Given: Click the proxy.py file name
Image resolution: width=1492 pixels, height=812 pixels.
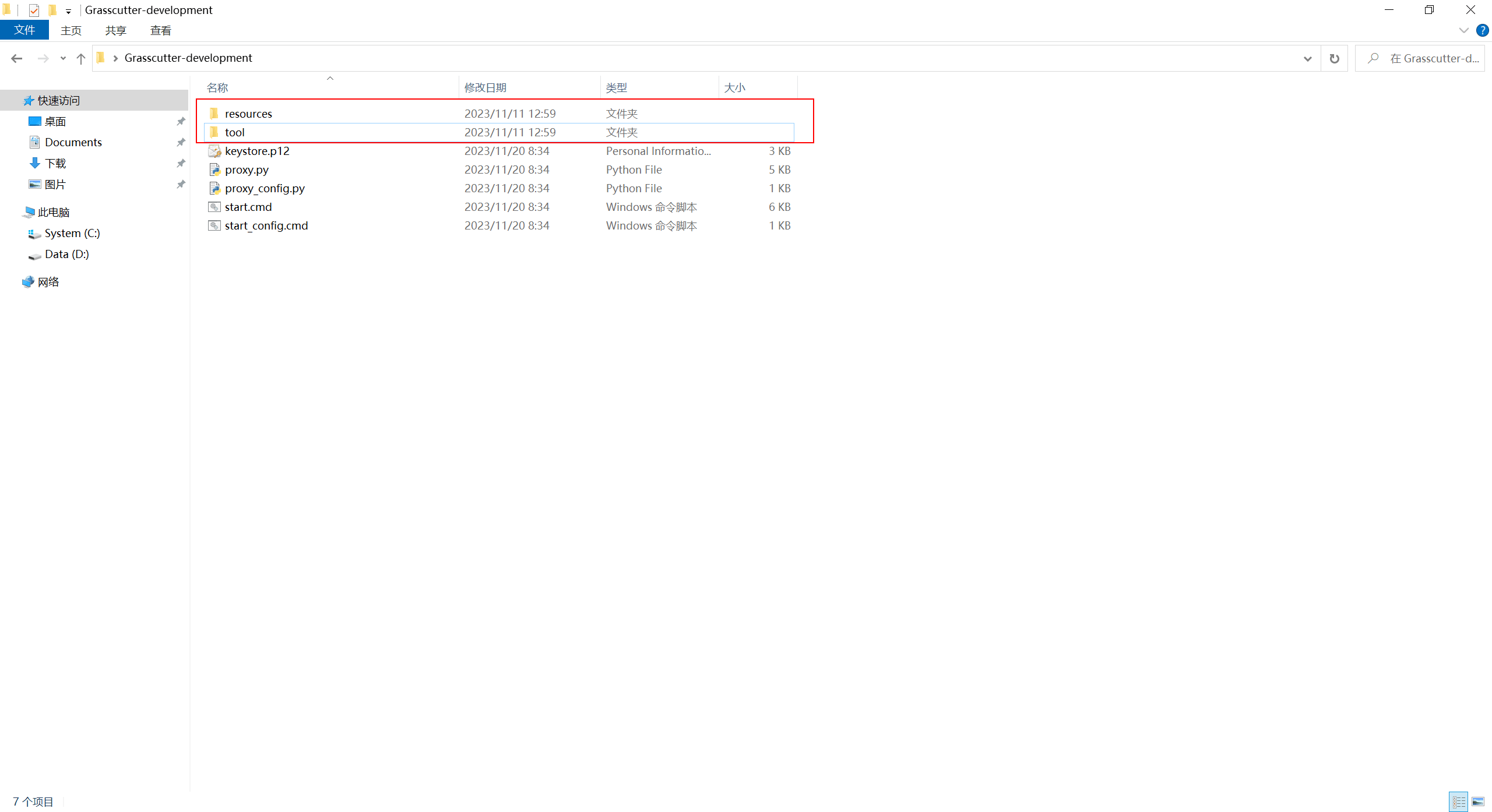Looking at the screenshot, I should tap(247, 170).
